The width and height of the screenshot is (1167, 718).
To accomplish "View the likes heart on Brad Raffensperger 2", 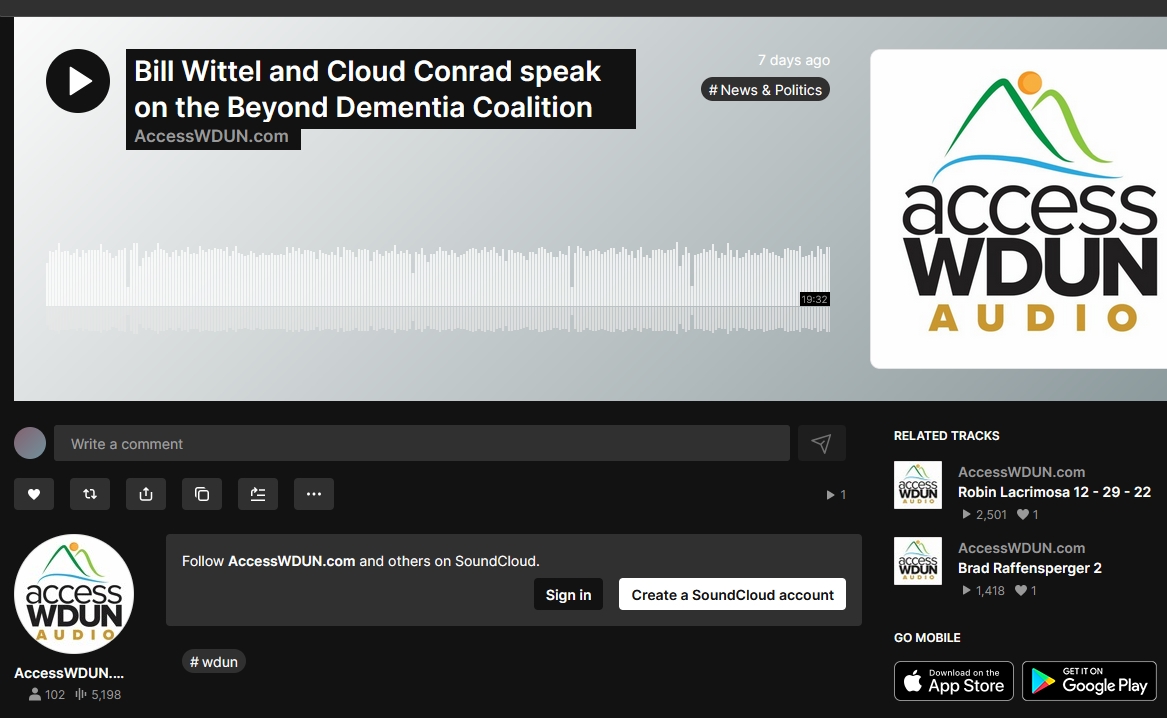I will [x=1026, y=590].
